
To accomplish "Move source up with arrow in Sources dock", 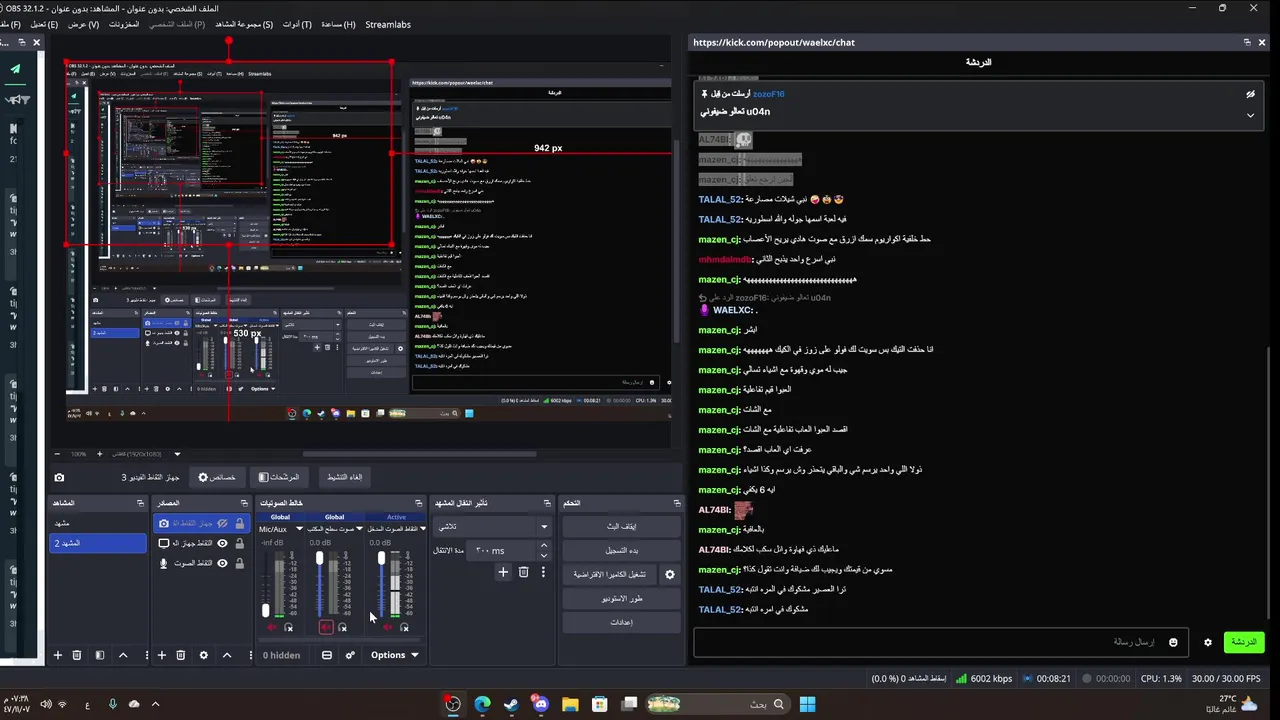I will click(227, 655).
